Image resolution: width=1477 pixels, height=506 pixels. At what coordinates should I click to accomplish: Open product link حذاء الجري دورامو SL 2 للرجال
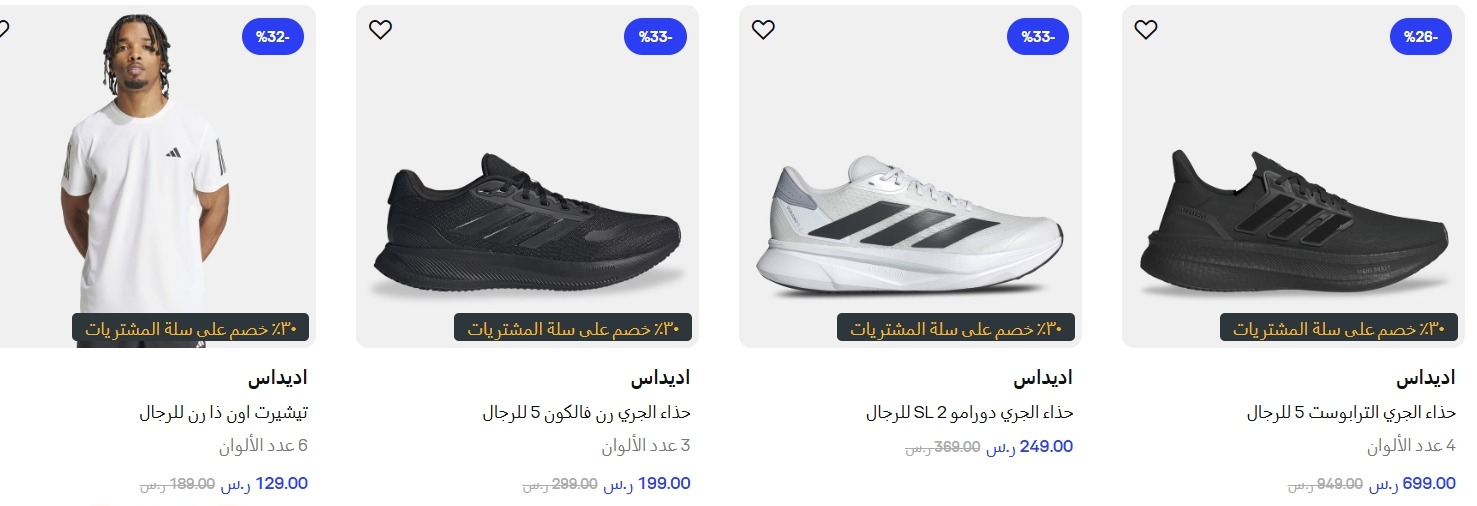coord(969,412)
